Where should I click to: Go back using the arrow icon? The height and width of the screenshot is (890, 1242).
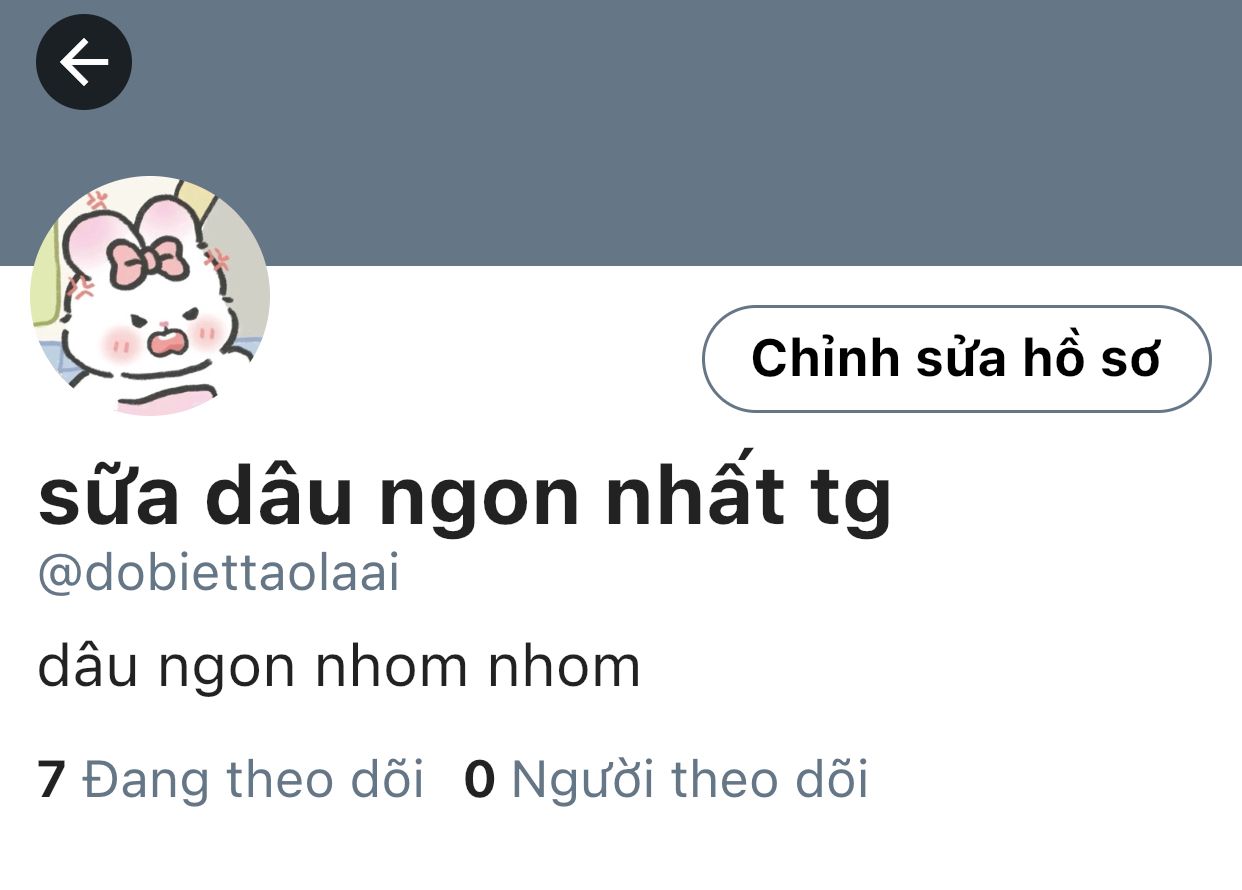coord(84,63)
